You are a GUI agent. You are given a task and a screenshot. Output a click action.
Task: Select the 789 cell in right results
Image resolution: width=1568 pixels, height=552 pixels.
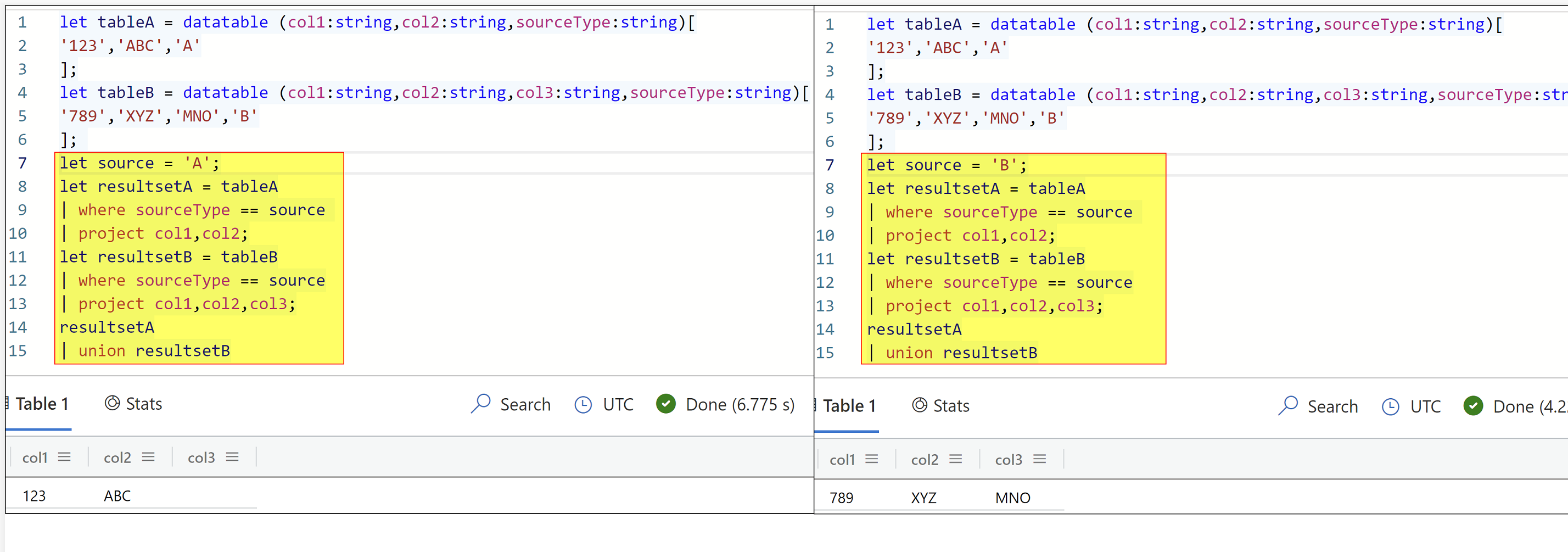pos(842,497)
